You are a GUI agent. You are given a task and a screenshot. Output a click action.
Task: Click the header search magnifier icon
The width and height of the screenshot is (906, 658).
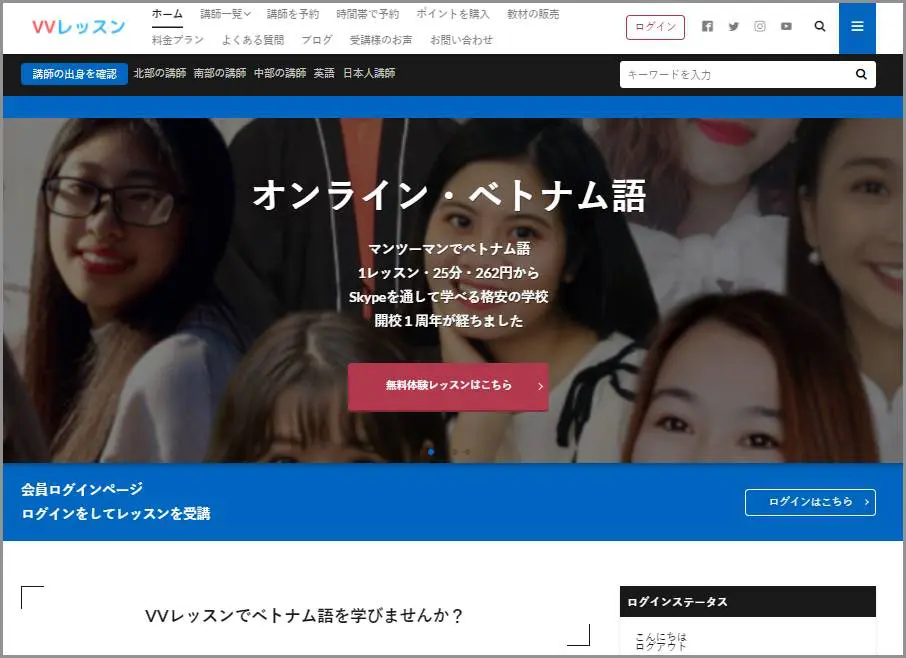[x=819, y=26]
